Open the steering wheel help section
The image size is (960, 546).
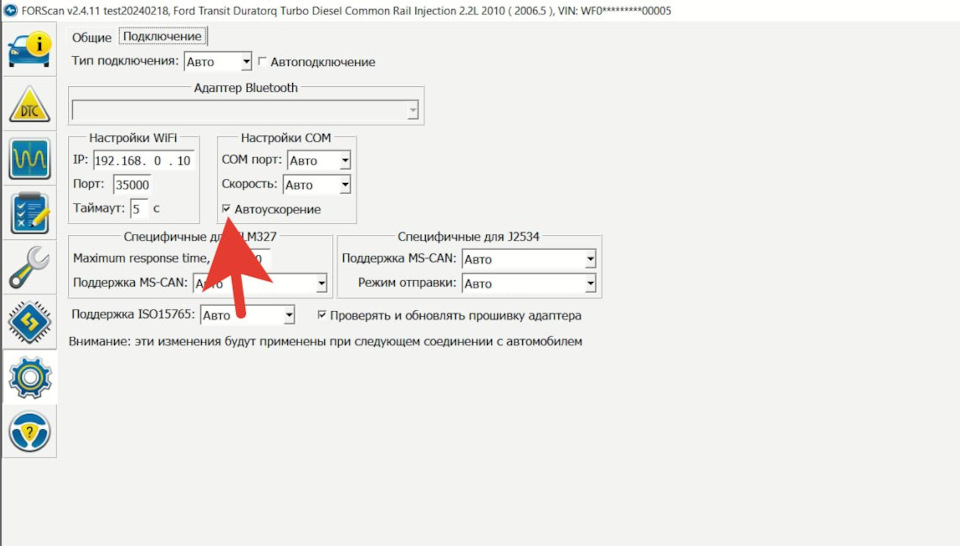click(x=29, y=432)
